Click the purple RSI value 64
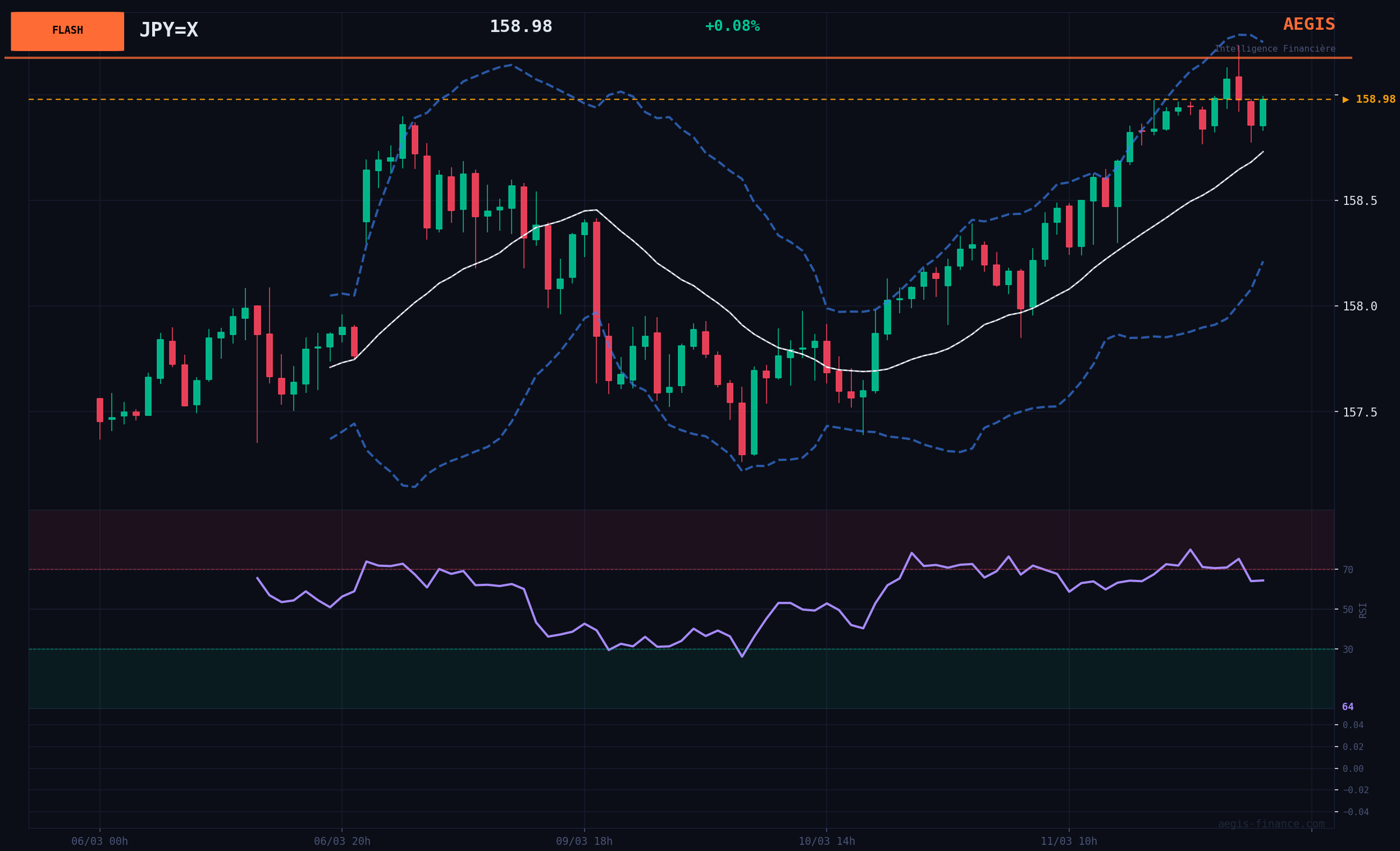Image resolution: width=1400 pixels, height=851 pixels. tap(1347, 707)
